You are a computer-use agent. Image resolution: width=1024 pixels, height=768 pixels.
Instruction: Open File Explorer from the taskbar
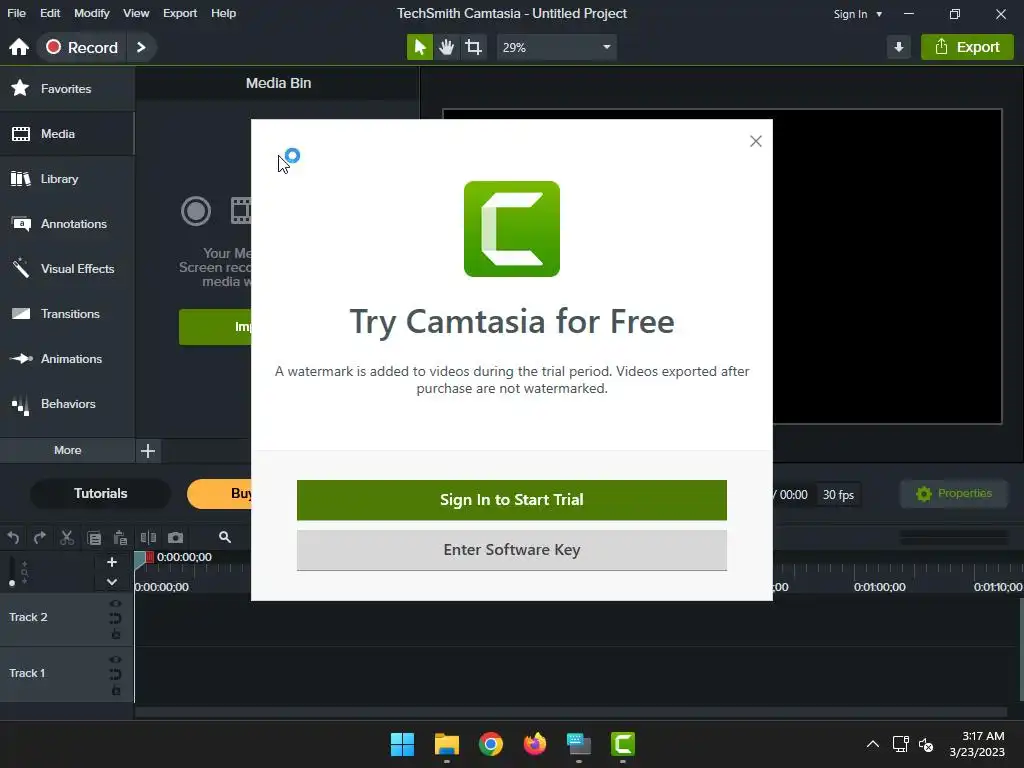[447, 744]
